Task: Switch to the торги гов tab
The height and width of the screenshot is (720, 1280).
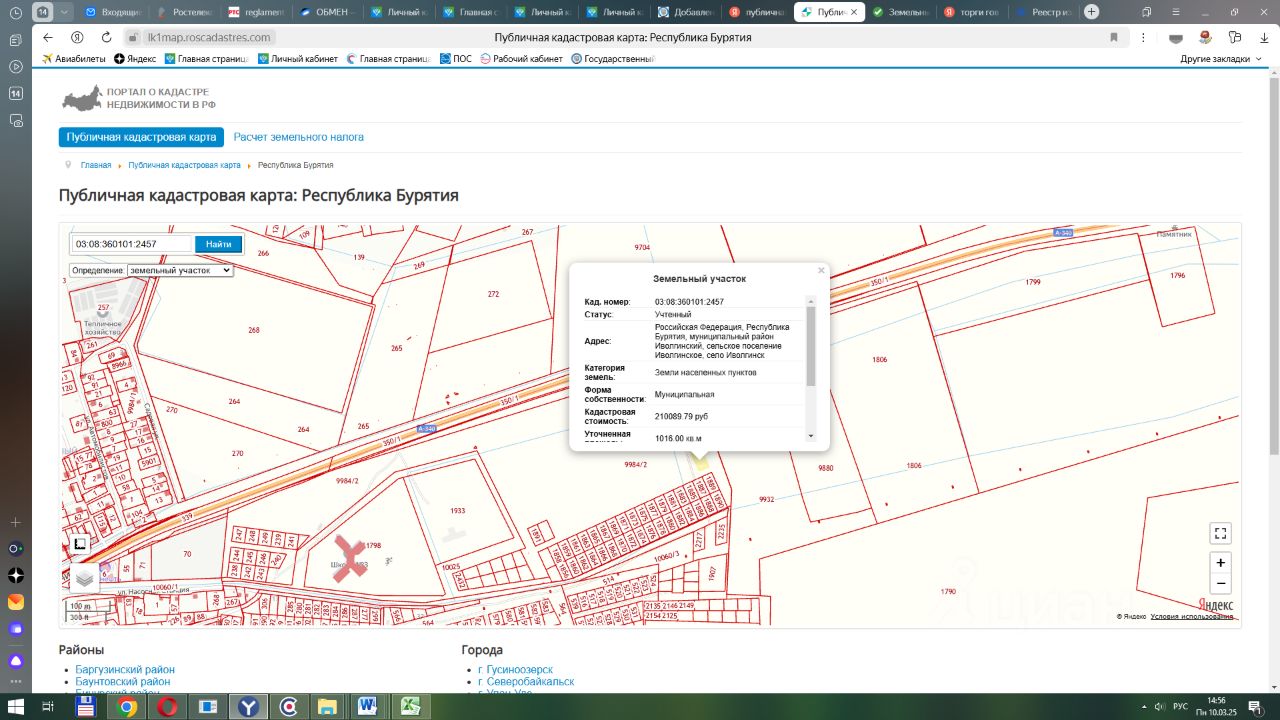Action: click(x=972, y=12)
